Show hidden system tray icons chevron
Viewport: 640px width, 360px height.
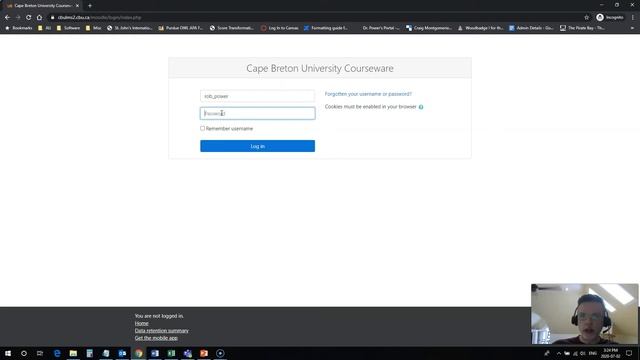coord(558,353)
